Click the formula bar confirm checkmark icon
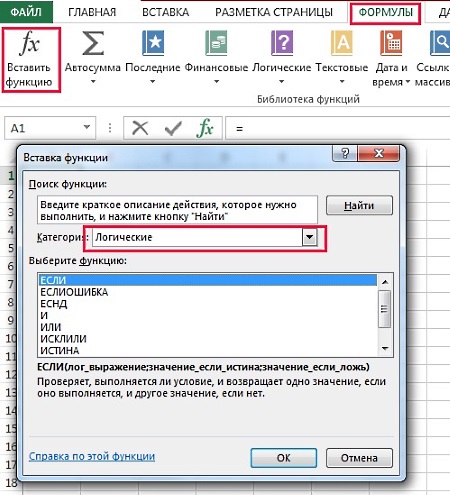The width and height of the screenshot is (450, 495). click(x=173, y=128)
